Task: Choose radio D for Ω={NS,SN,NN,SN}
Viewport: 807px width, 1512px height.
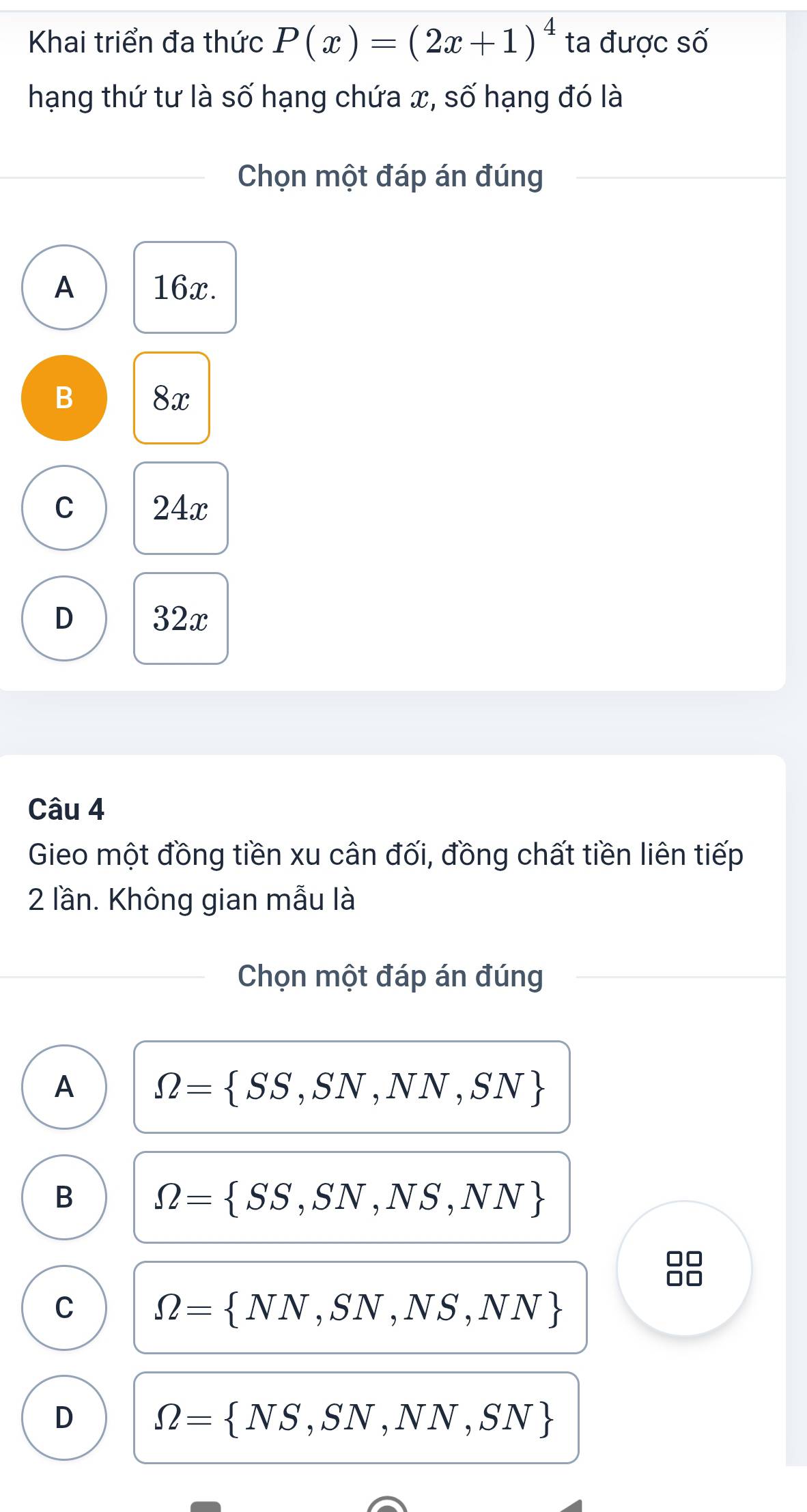Action: 64,1418
